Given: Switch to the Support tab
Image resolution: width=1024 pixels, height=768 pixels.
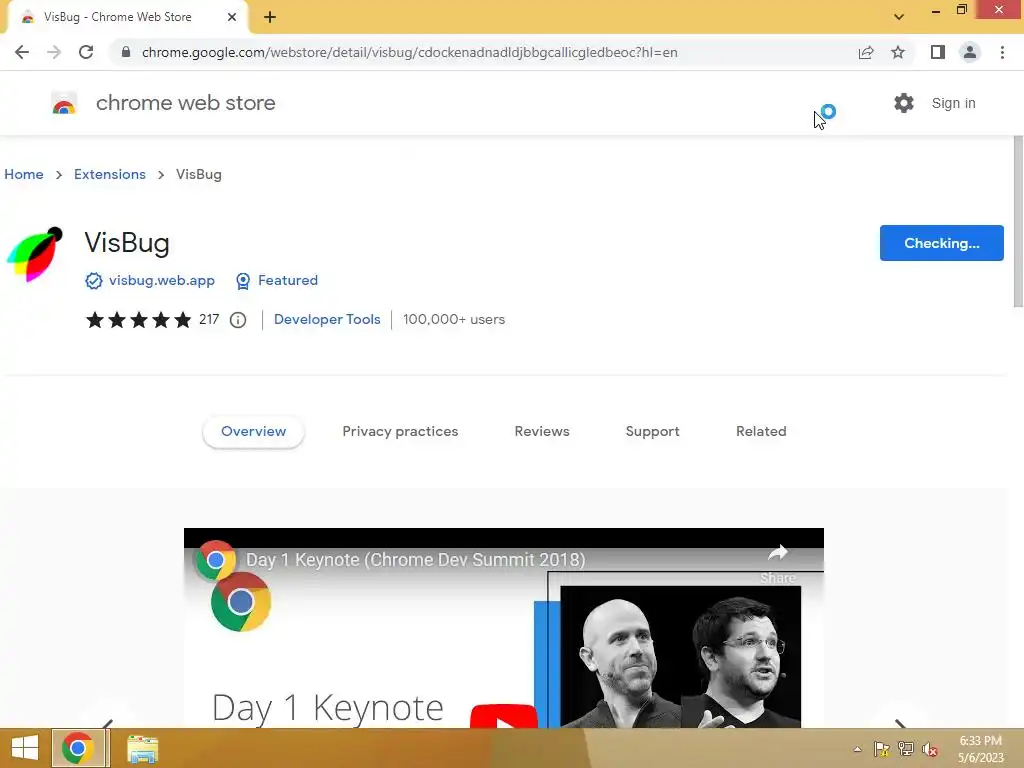Looking at the screenshot, I should tap(652, 432).
